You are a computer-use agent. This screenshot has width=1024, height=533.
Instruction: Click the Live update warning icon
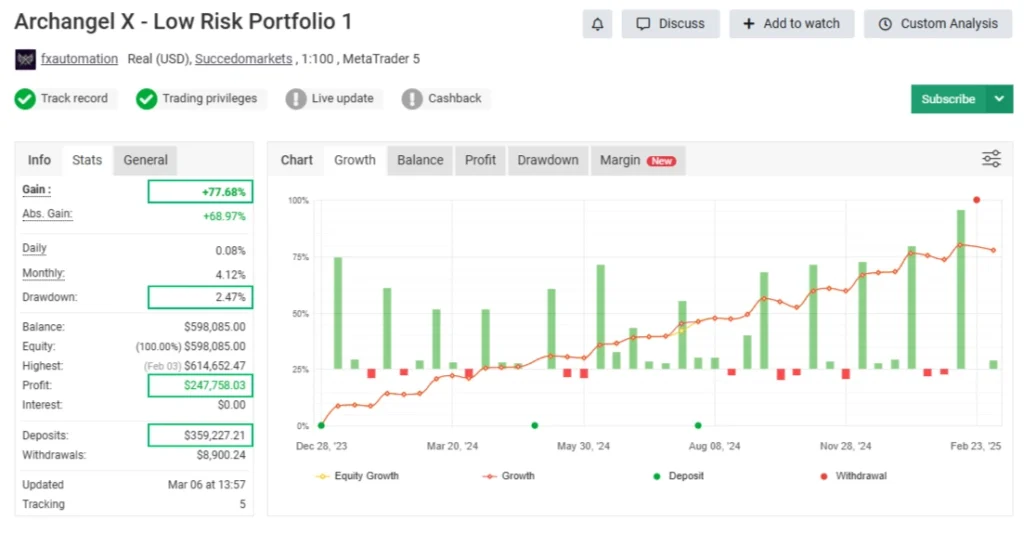[x=296, y=99]
